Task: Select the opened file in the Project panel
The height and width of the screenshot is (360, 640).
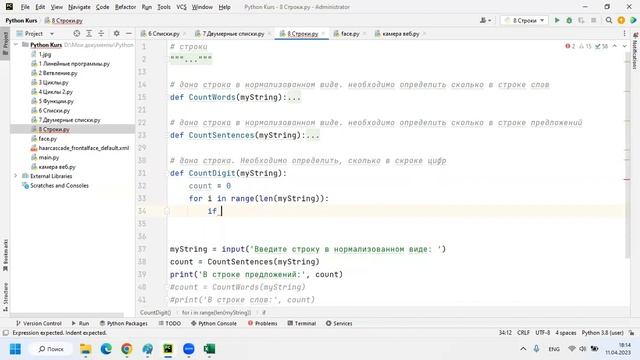Action: tap(76, 33)
